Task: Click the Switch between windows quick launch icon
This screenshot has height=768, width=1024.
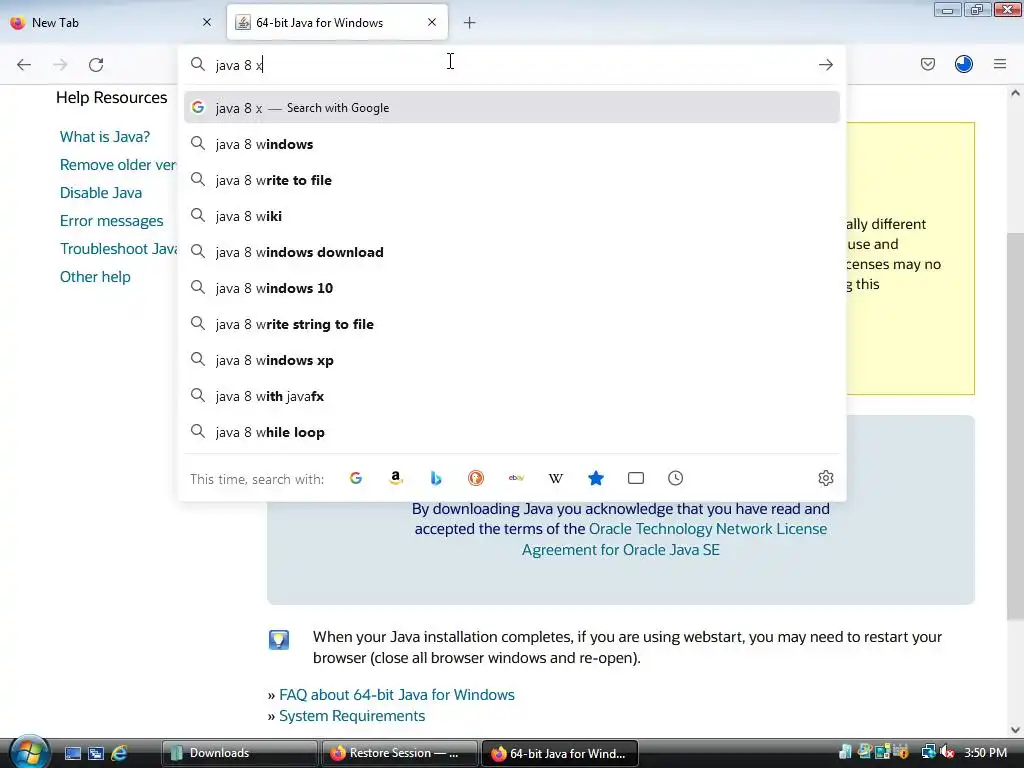Action: [x=96, y=753]
